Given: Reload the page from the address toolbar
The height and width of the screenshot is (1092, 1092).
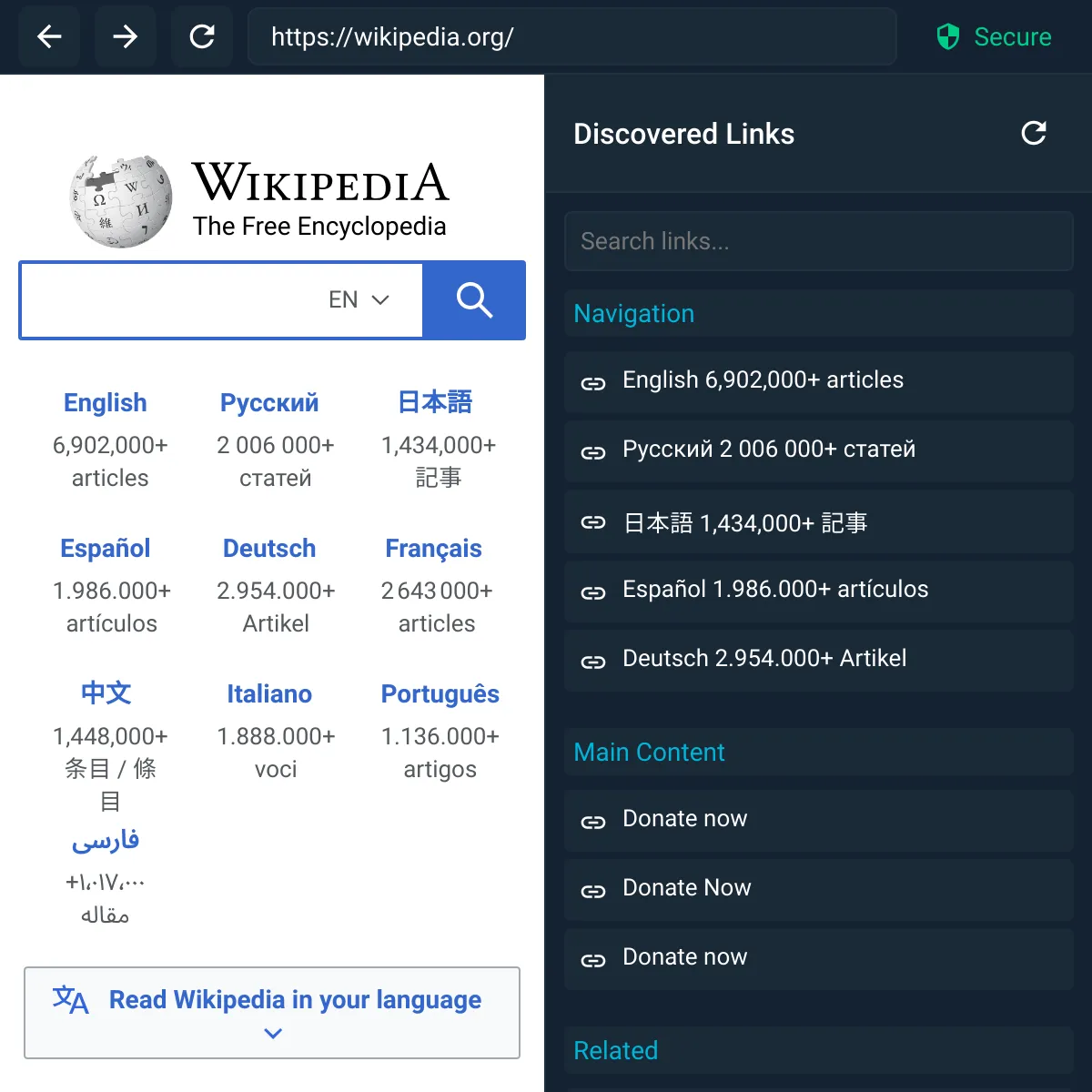Looking at the screenshot, I should (202, 36).
